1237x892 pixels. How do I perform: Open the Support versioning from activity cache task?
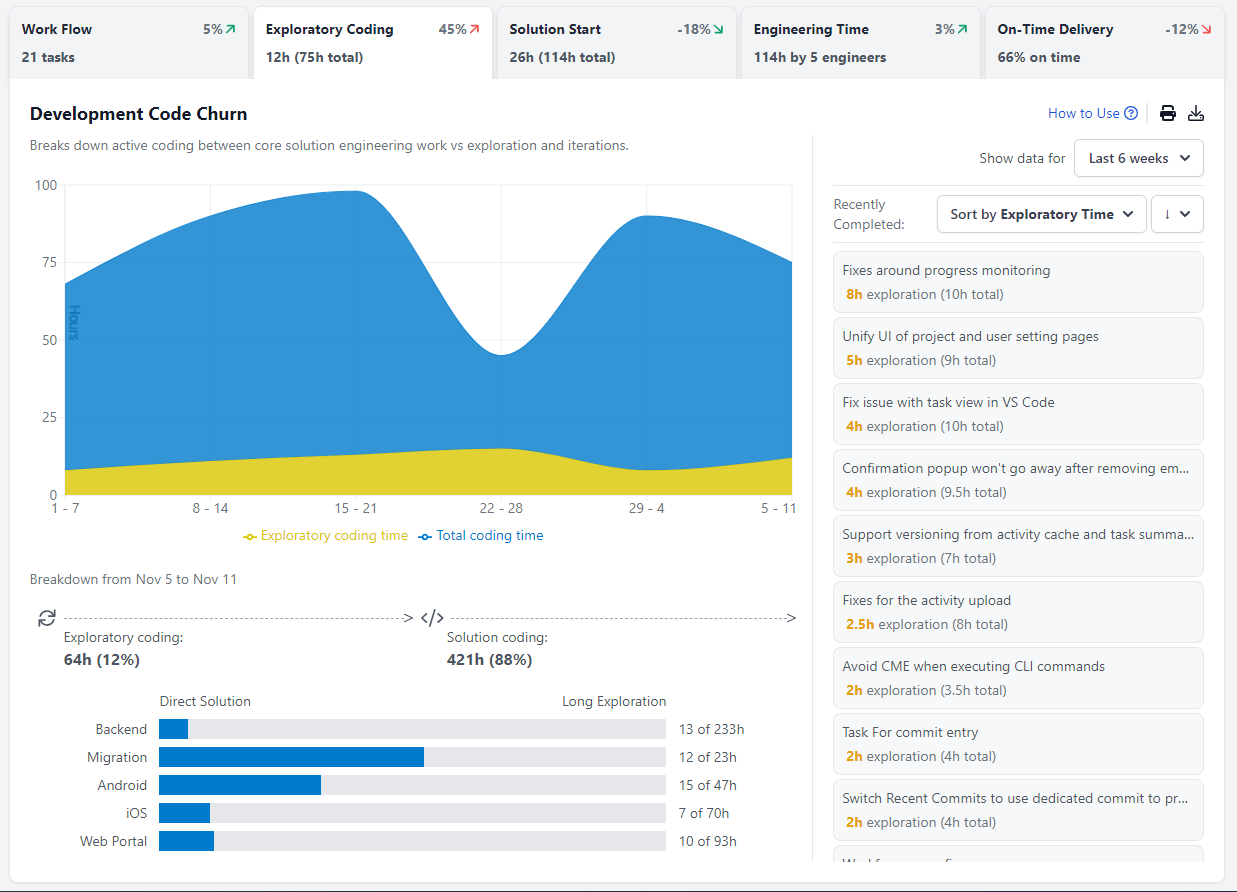1018,546
